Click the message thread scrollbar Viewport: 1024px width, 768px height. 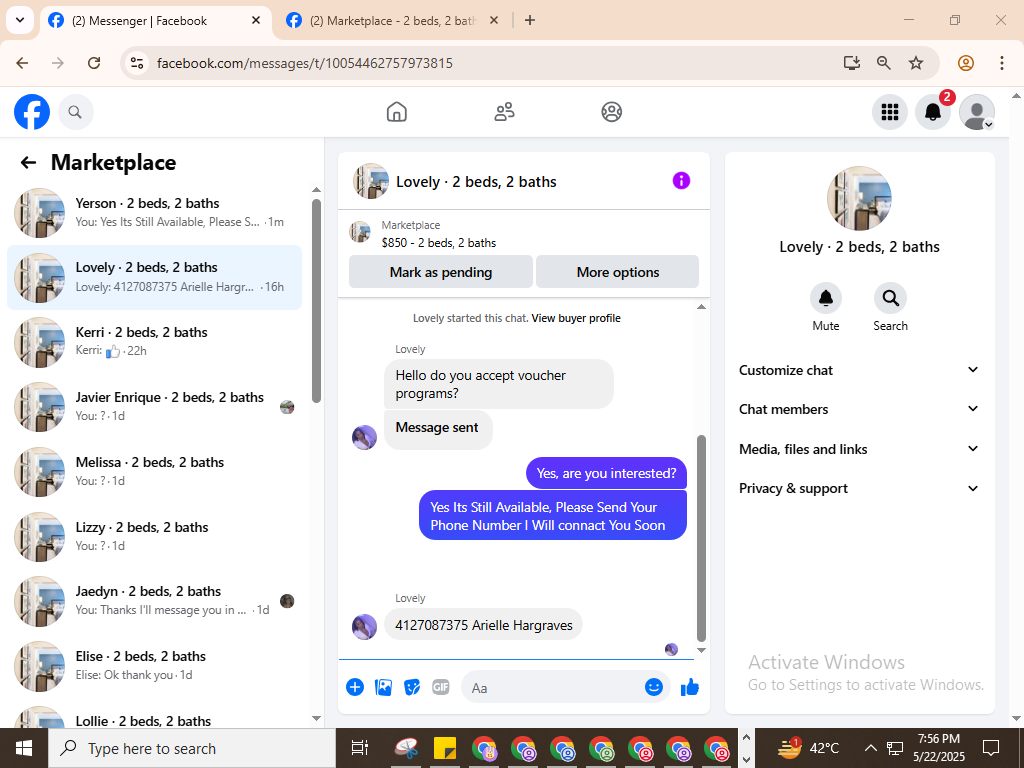(x=701, y=539)
